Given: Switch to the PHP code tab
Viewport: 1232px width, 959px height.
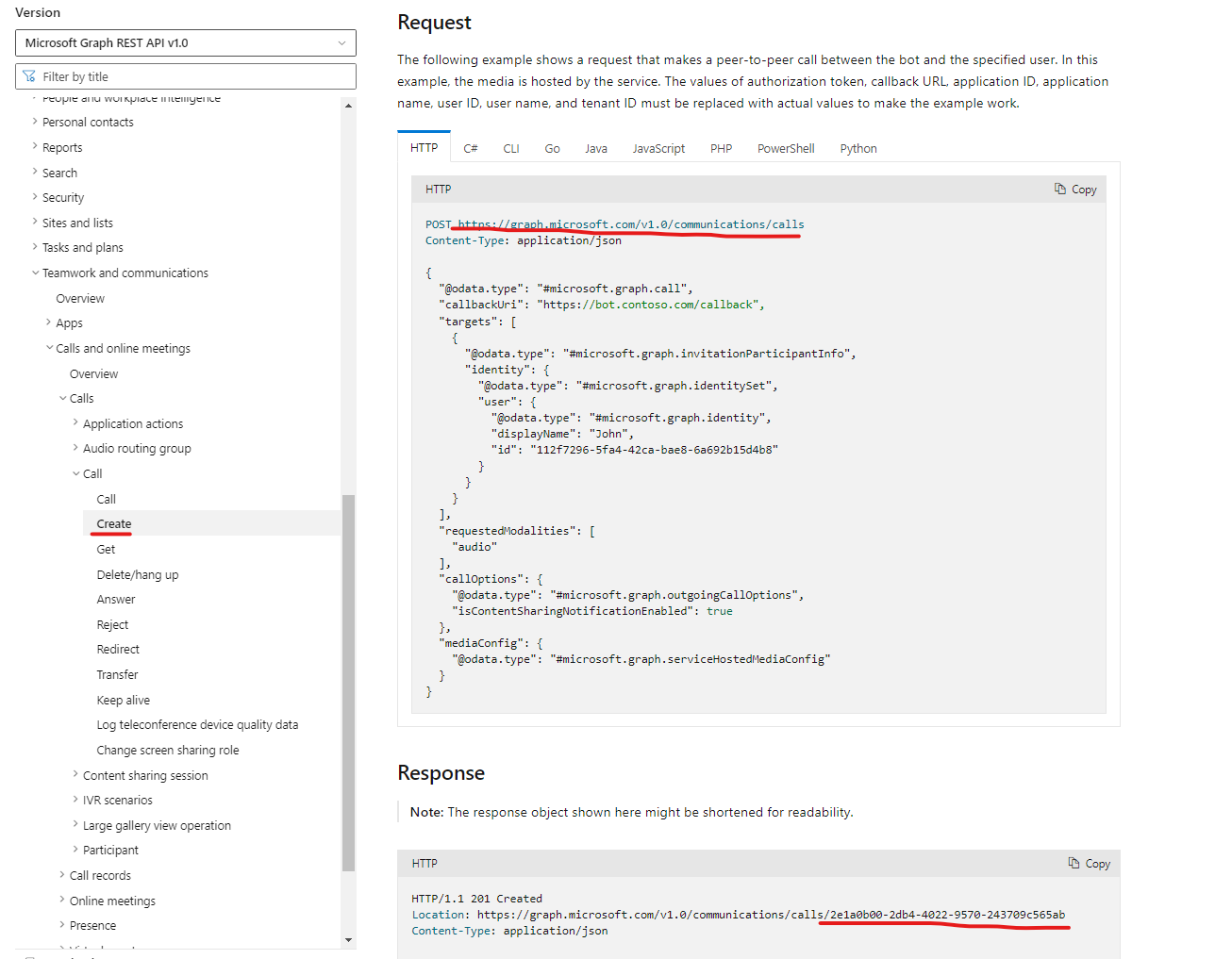Looking at the screenshot, I should pos(722,149).
